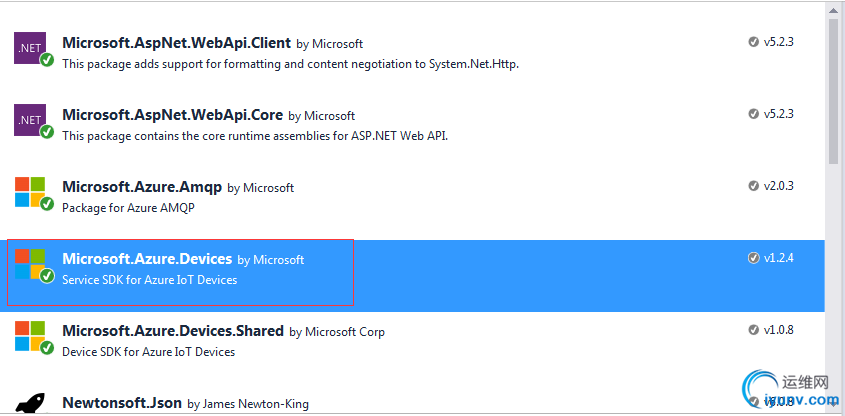Click installed checkmark next to v5.2.3 WebApi.Client
845x416 pixels.
pos(754,42)
